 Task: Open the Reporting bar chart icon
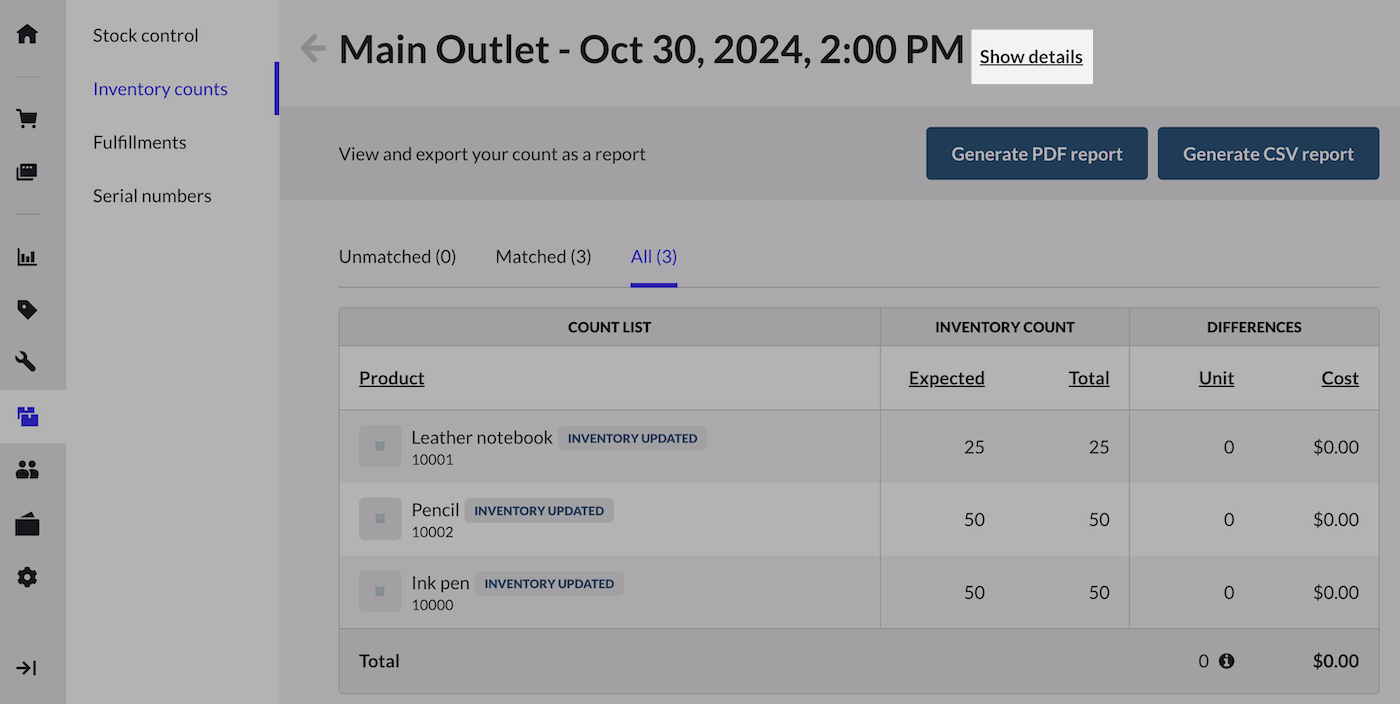[x=27, y=257]
